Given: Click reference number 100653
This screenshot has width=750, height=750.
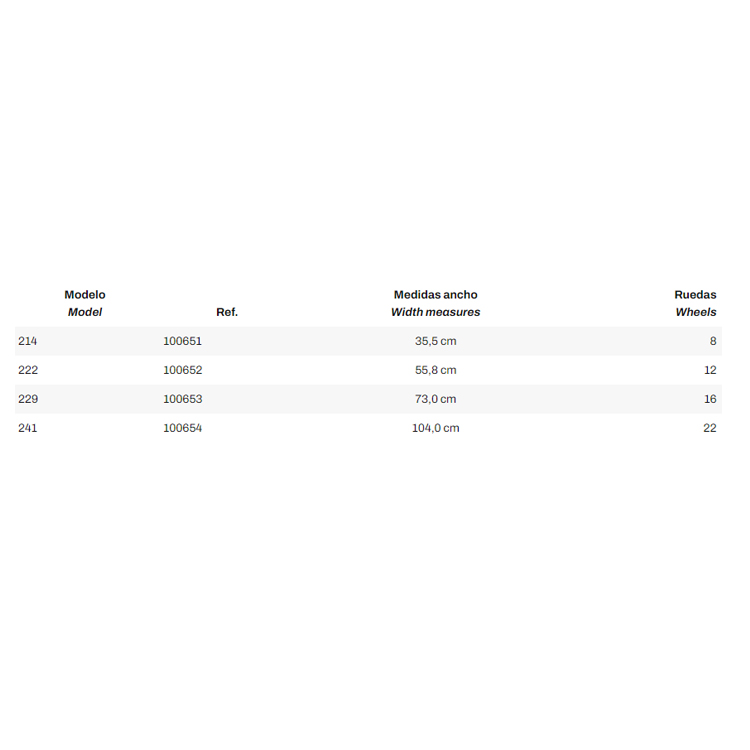Looking at the screenshot, I should (182, 399).
